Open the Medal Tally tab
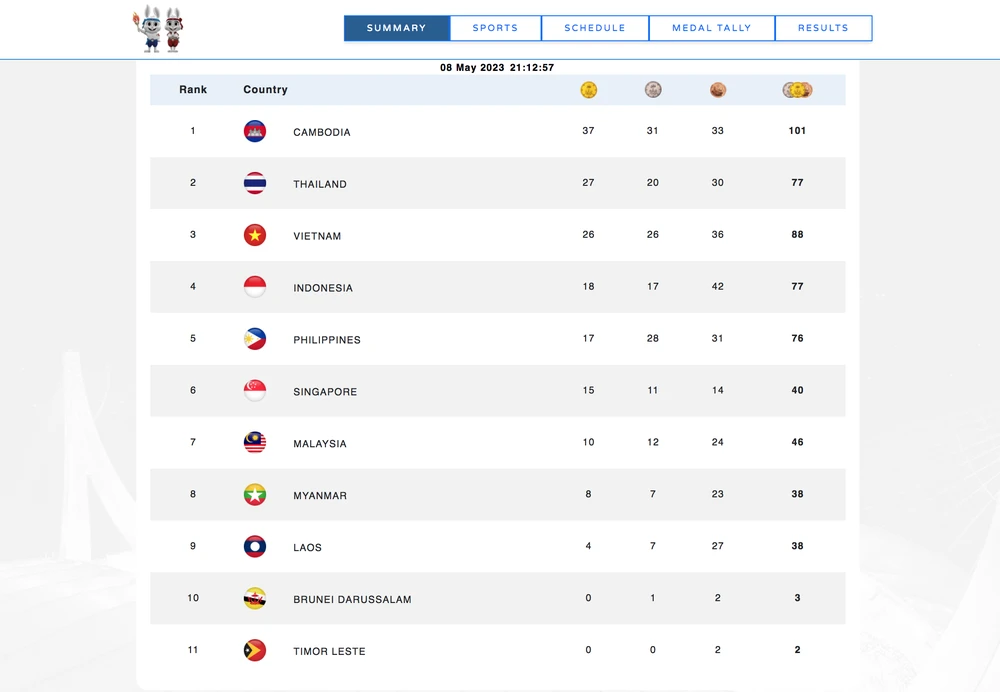Screen dimensions: 1000x692 click(x=711, y=28)
